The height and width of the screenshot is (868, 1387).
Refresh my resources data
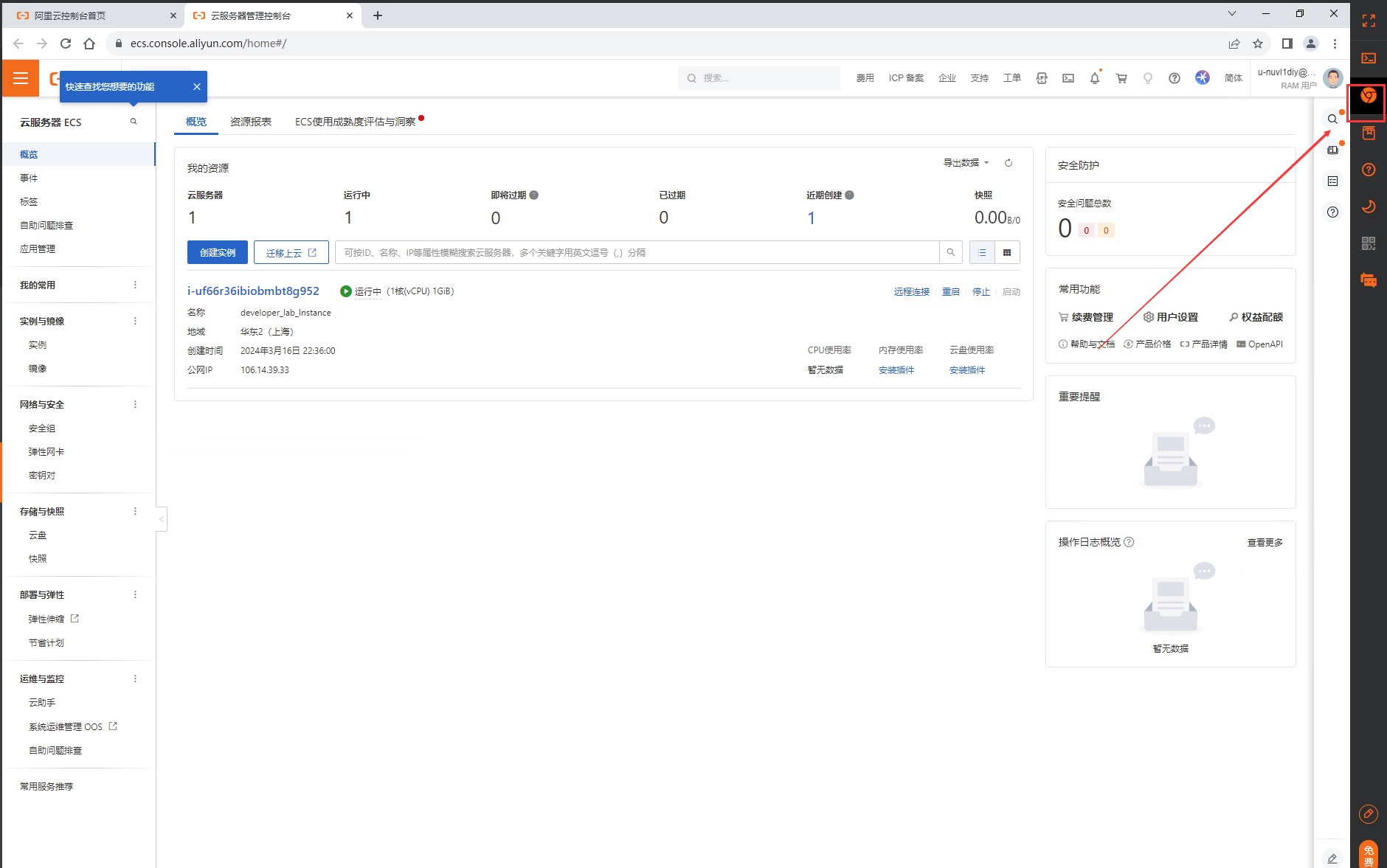[x=1009, y=163]
